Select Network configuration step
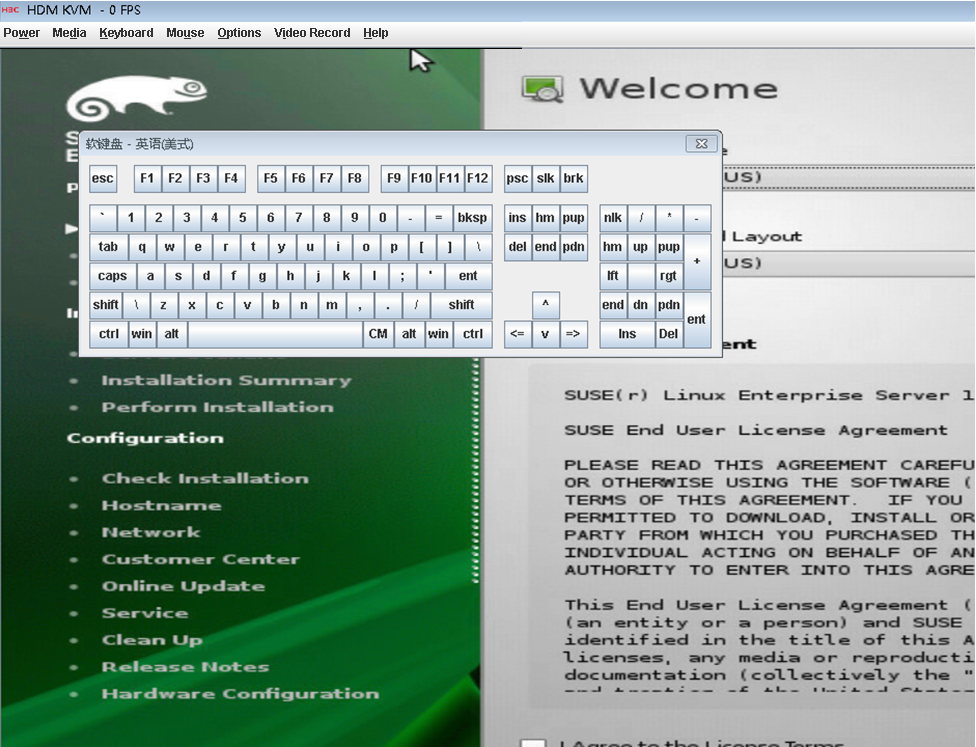Screen dimensions: 976x747 [x=151, y=532]
